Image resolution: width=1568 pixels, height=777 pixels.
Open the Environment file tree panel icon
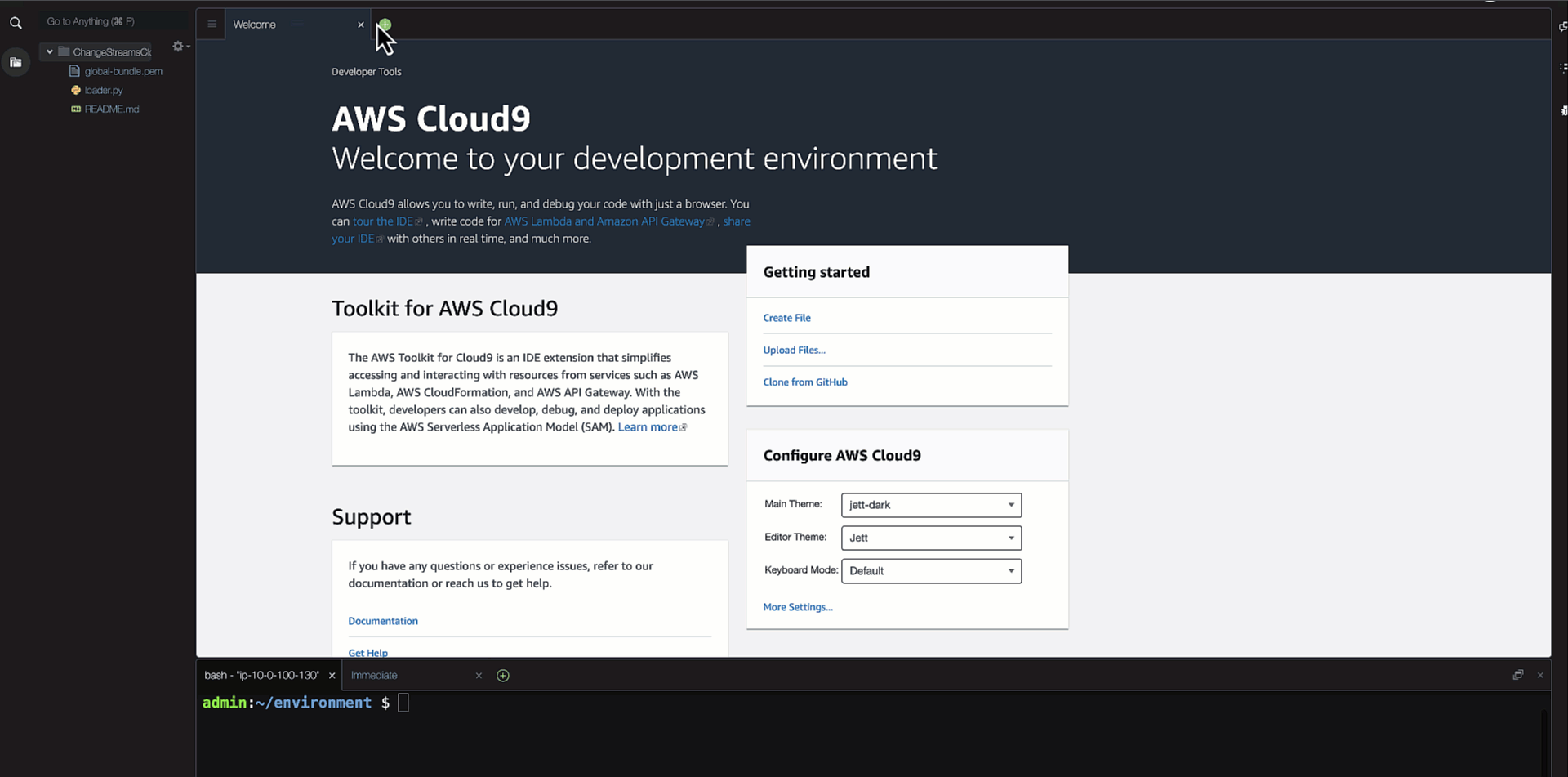(16, 62)
